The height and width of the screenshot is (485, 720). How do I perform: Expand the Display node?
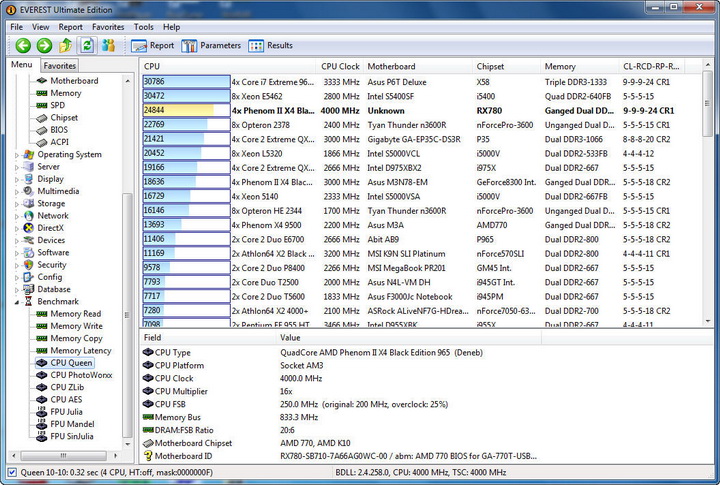pyautogui.click(x=17, y=180)
